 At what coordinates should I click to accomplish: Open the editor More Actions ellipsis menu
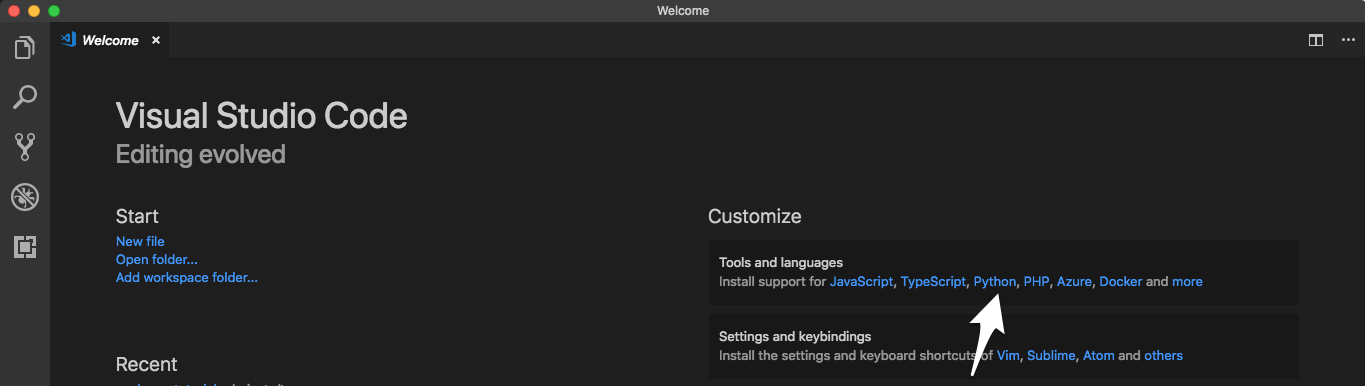pos(1347,40)
